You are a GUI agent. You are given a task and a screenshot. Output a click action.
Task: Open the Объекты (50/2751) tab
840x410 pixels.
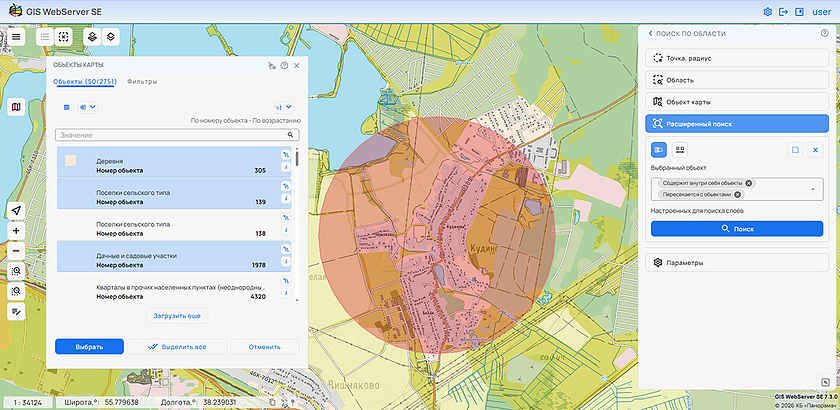coord(86,81)
